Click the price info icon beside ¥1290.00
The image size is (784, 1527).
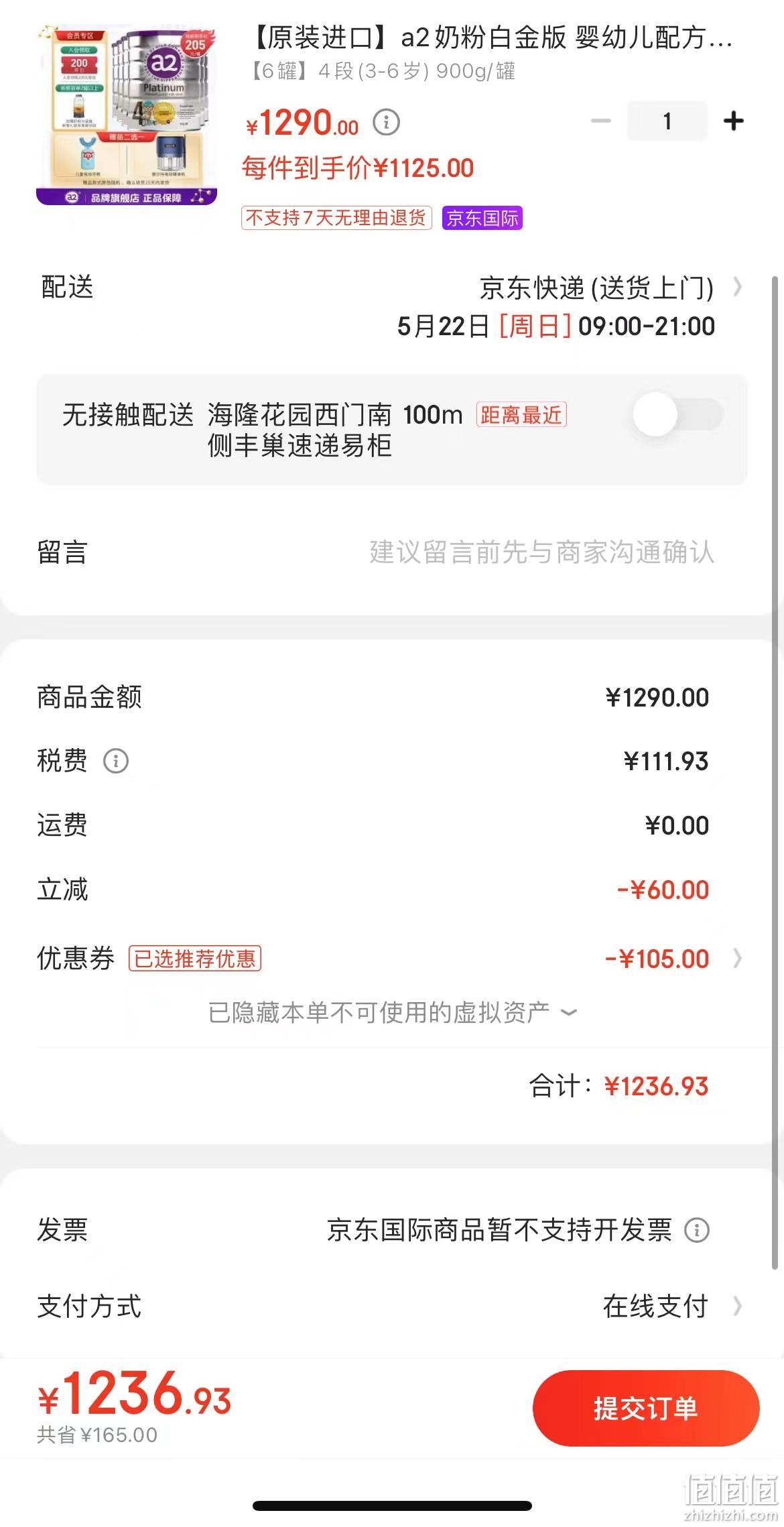[386, 123]
